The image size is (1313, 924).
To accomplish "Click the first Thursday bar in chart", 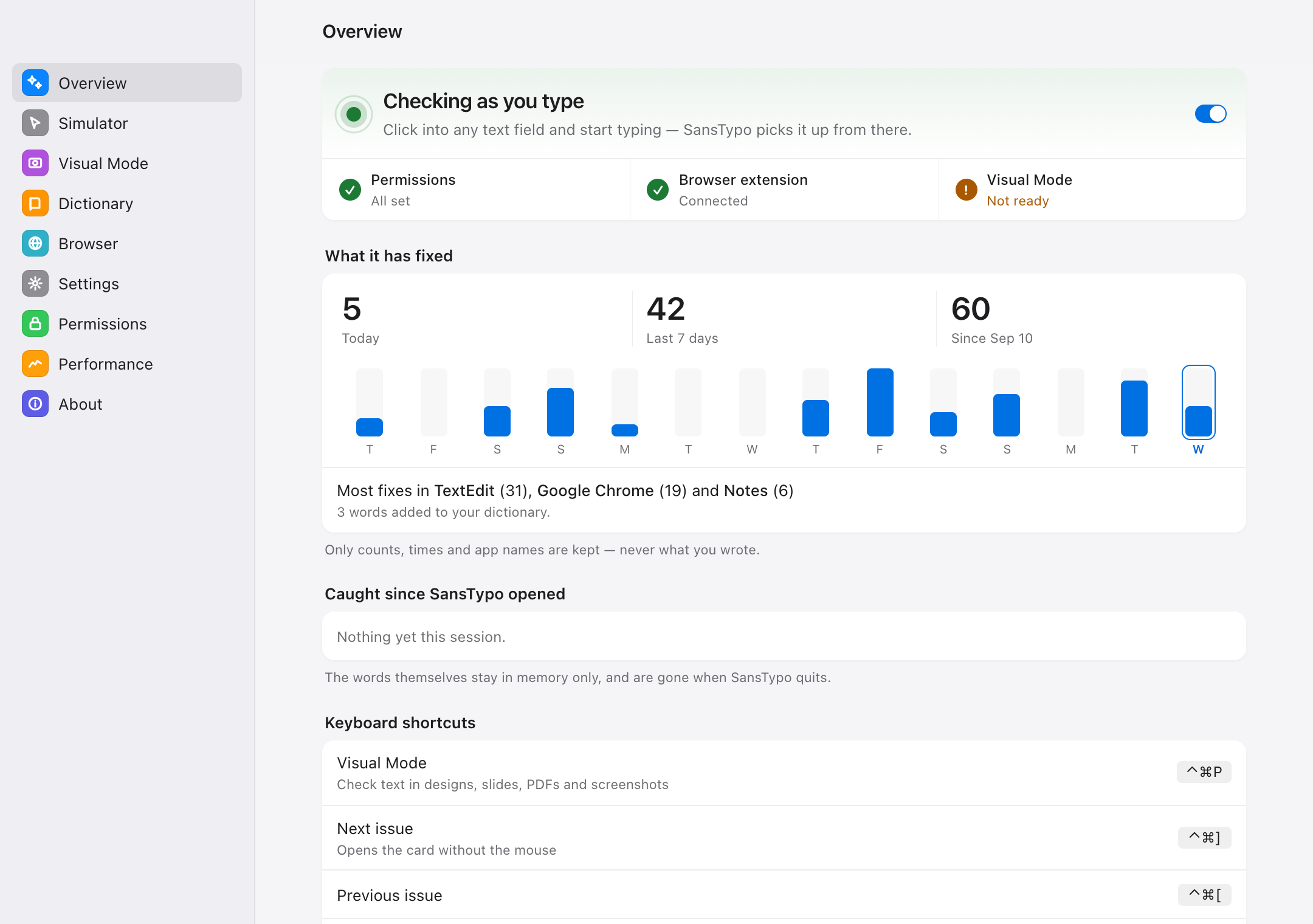I will tap(370, 402).
